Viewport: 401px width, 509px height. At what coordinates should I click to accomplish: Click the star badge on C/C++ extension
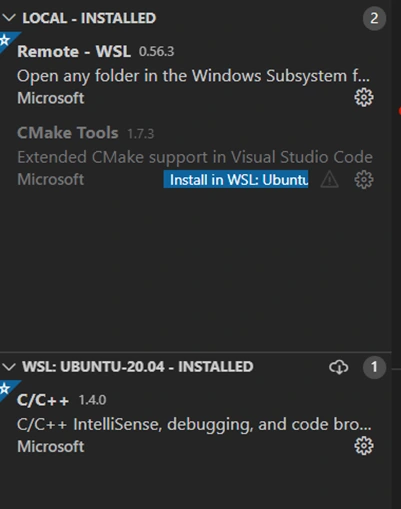[5, 389]
